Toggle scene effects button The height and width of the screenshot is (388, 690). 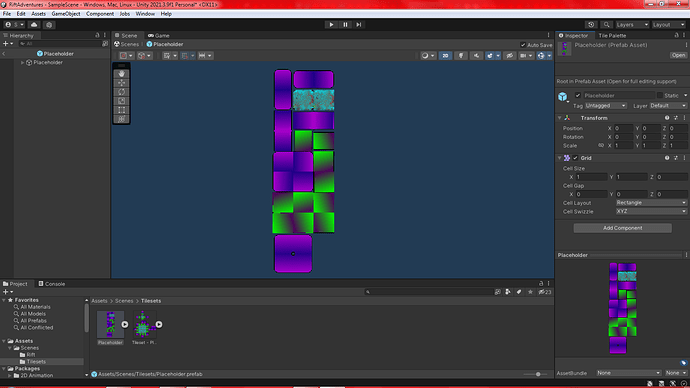coord(490,55)
